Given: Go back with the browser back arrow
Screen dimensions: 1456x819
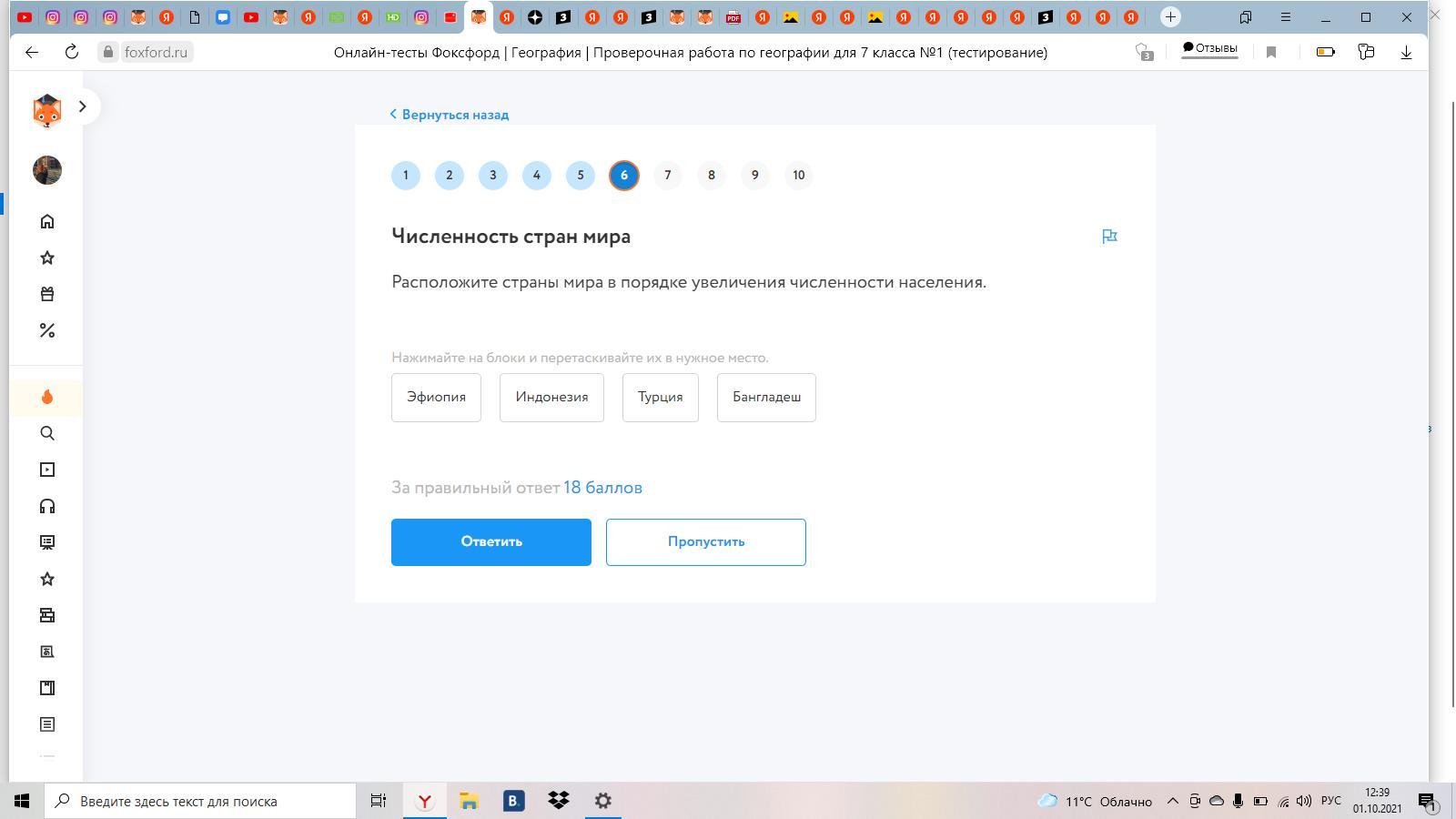Looking at the screenshot, I should click(x=32, y=53).
